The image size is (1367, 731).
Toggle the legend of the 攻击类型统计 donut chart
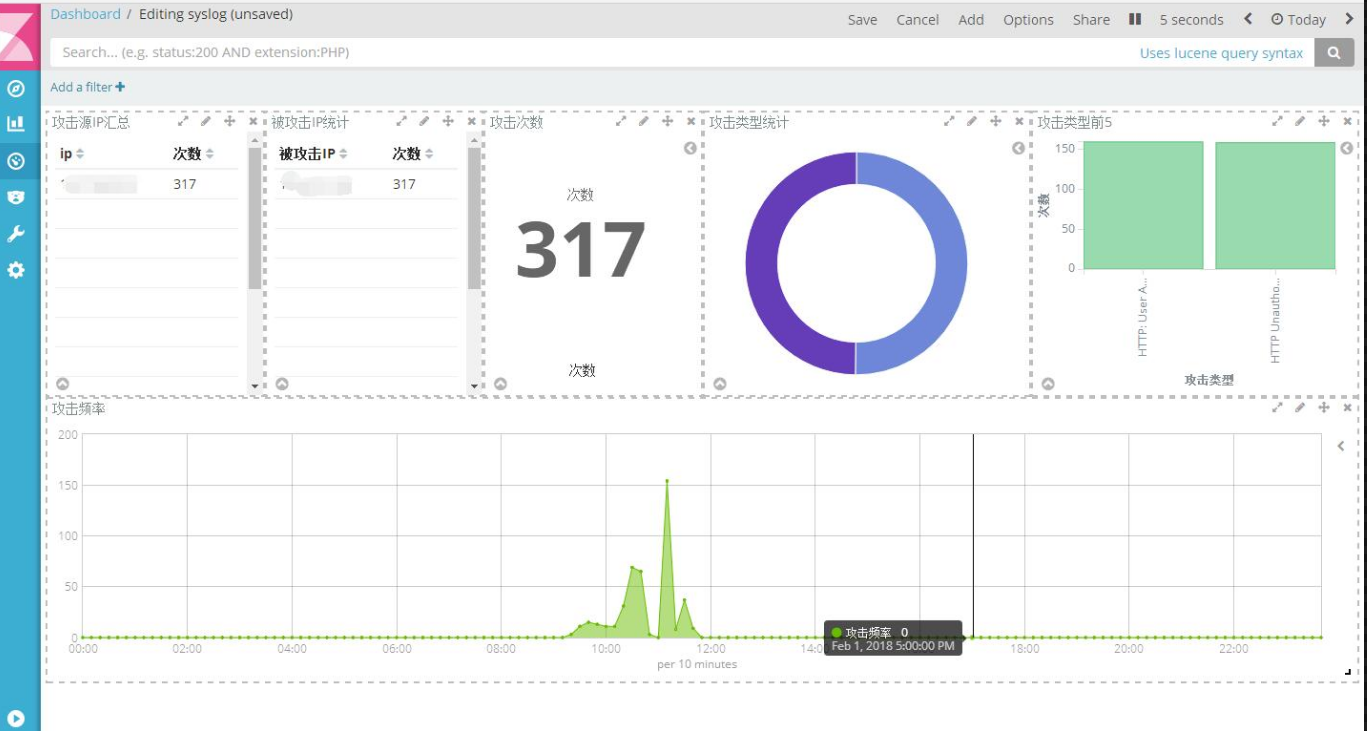click(1018, 148)
